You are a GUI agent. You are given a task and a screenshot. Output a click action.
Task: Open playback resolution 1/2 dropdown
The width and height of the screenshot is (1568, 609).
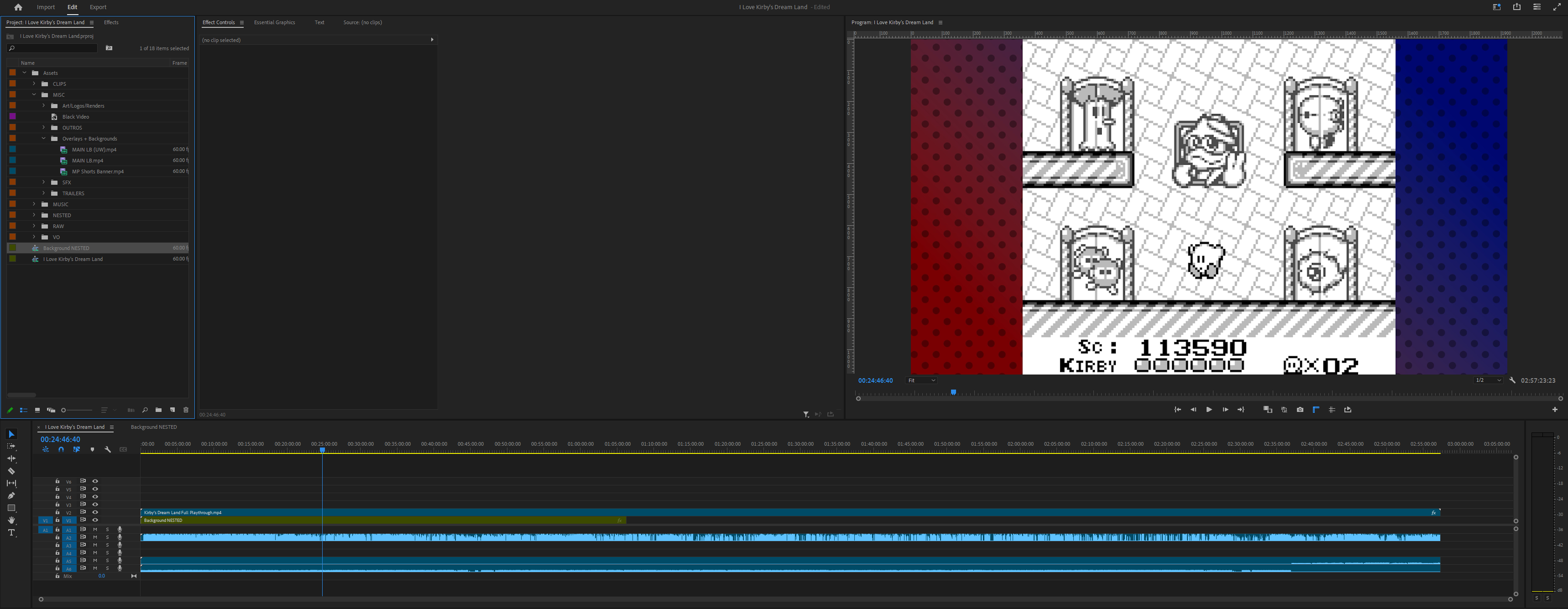click(x=1488, y=380)
